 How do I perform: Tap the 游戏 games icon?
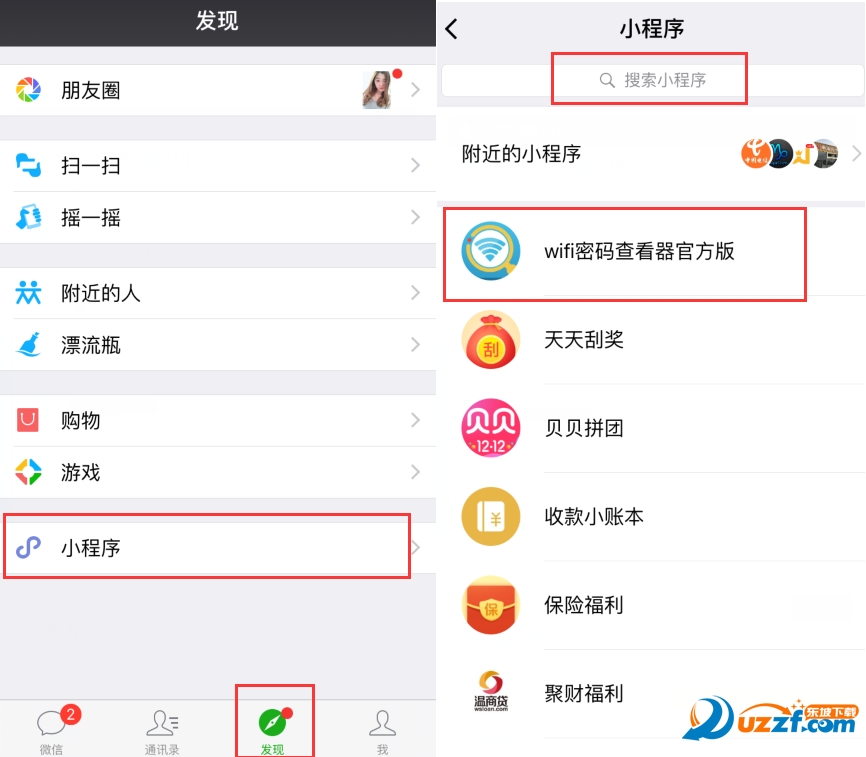tap(28, 472)
